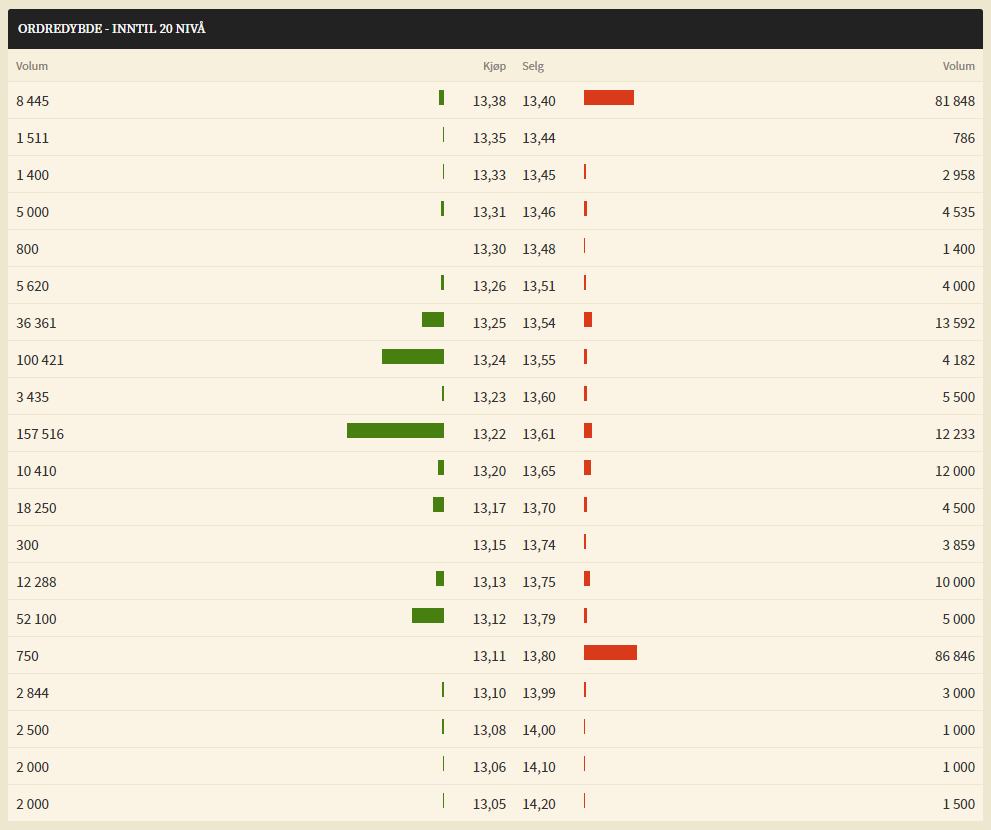Select sell volume 2 958
The image size is (991, 830).
click(959, 175)
